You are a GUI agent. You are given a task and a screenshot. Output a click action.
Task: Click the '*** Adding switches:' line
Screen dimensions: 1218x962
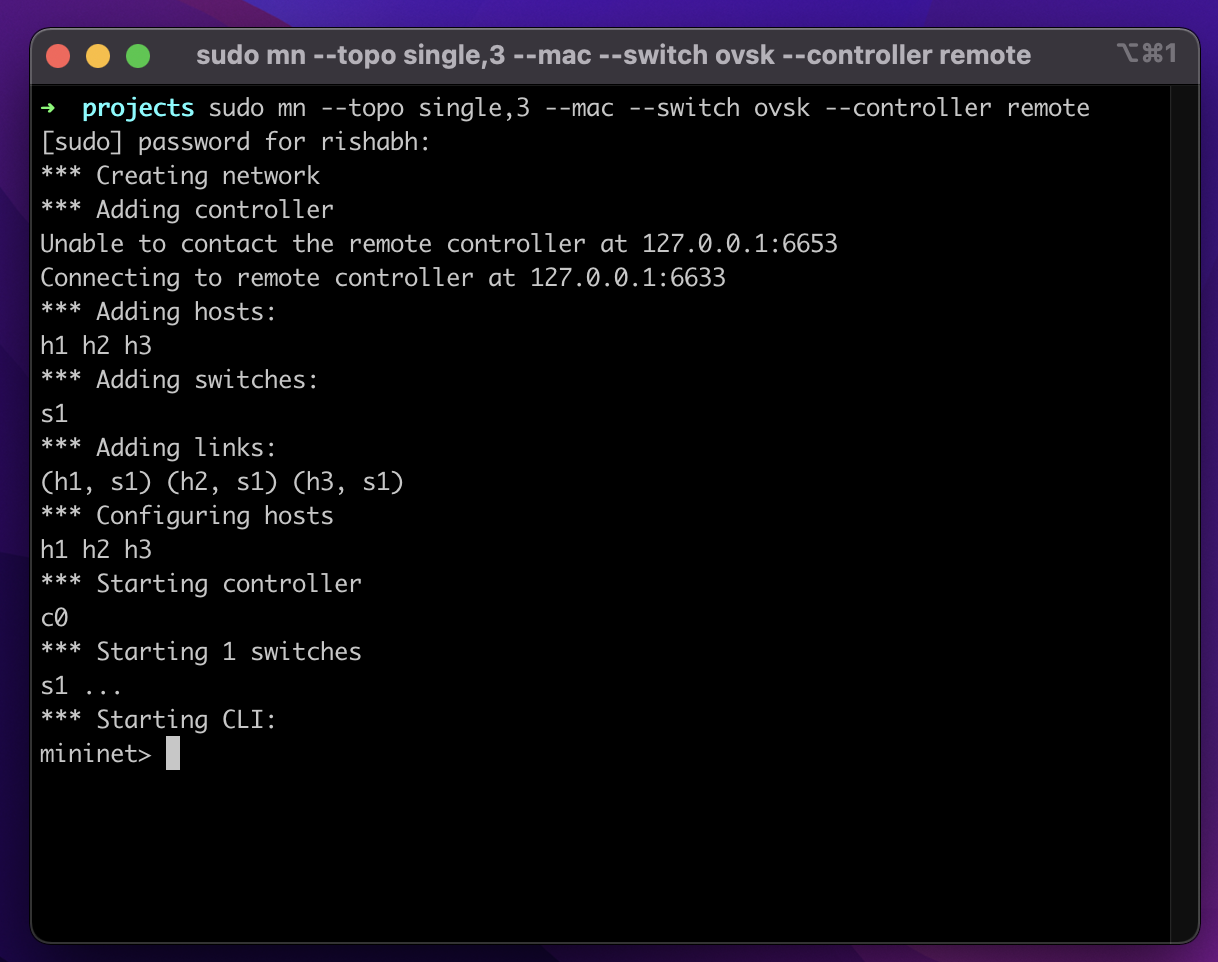[x=180, y=380]
